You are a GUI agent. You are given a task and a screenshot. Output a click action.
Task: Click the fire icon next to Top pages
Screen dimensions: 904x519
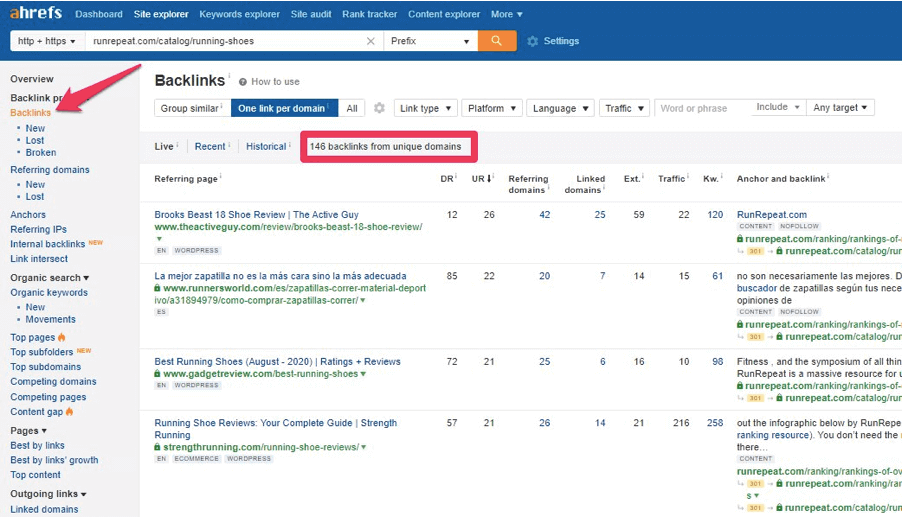click(62, 337)
